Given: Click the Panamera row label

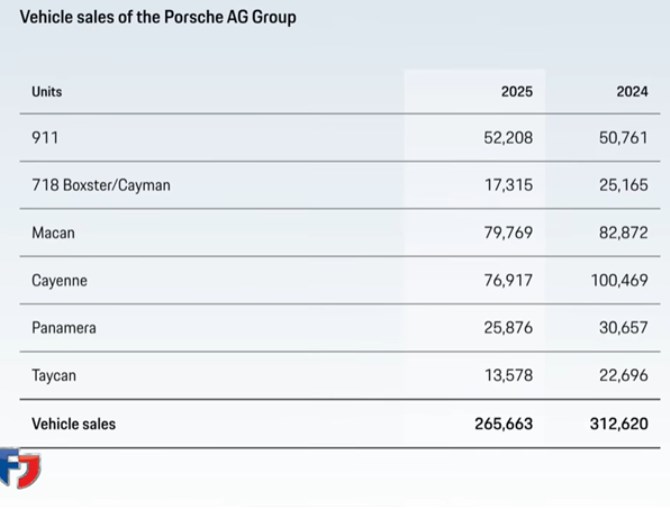Looking at the screenshot, I should (x=64, y=327).
